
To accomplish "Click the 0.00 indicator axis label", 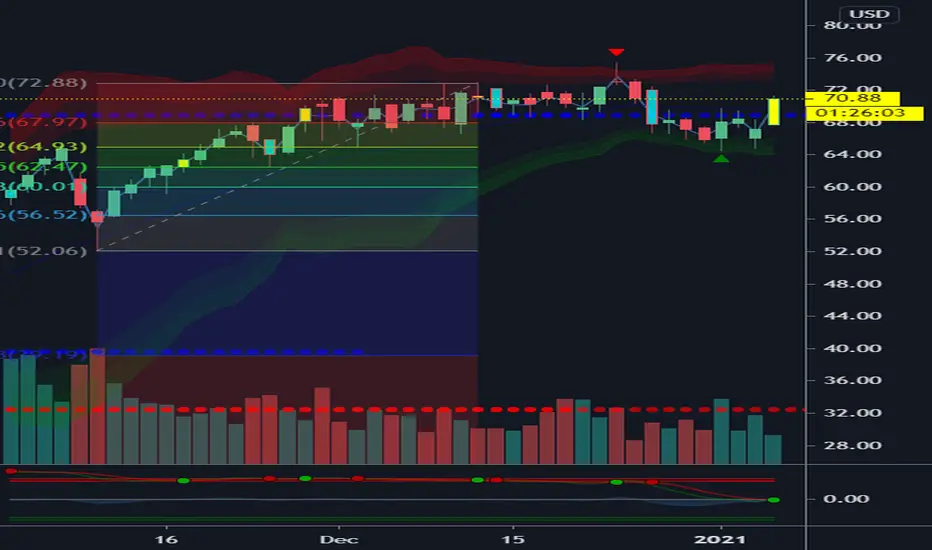I will tap(846, 499).
